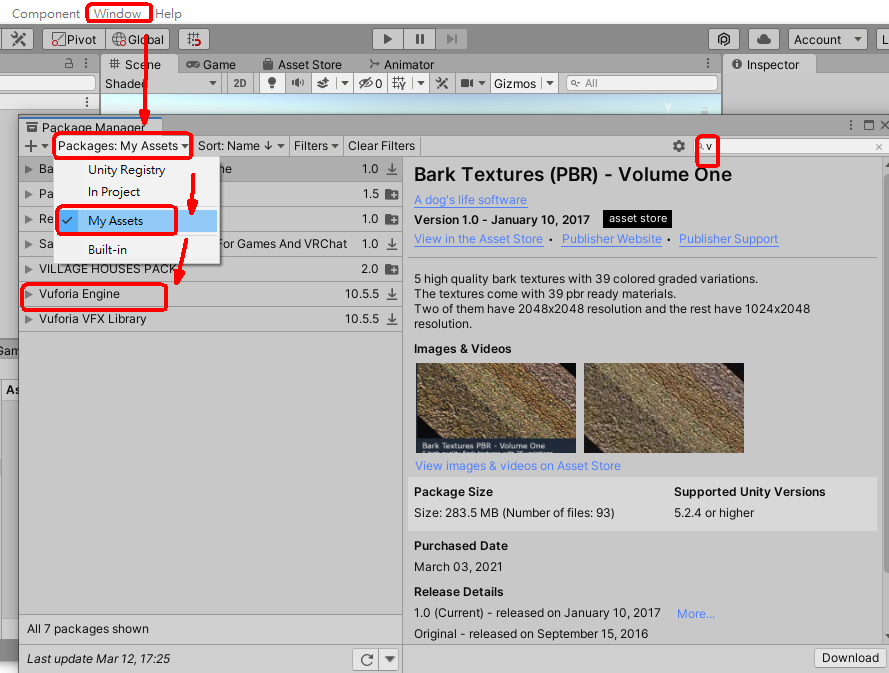
Task: Click the Download button
Action: pyautogui.click(x=850, y=658)
